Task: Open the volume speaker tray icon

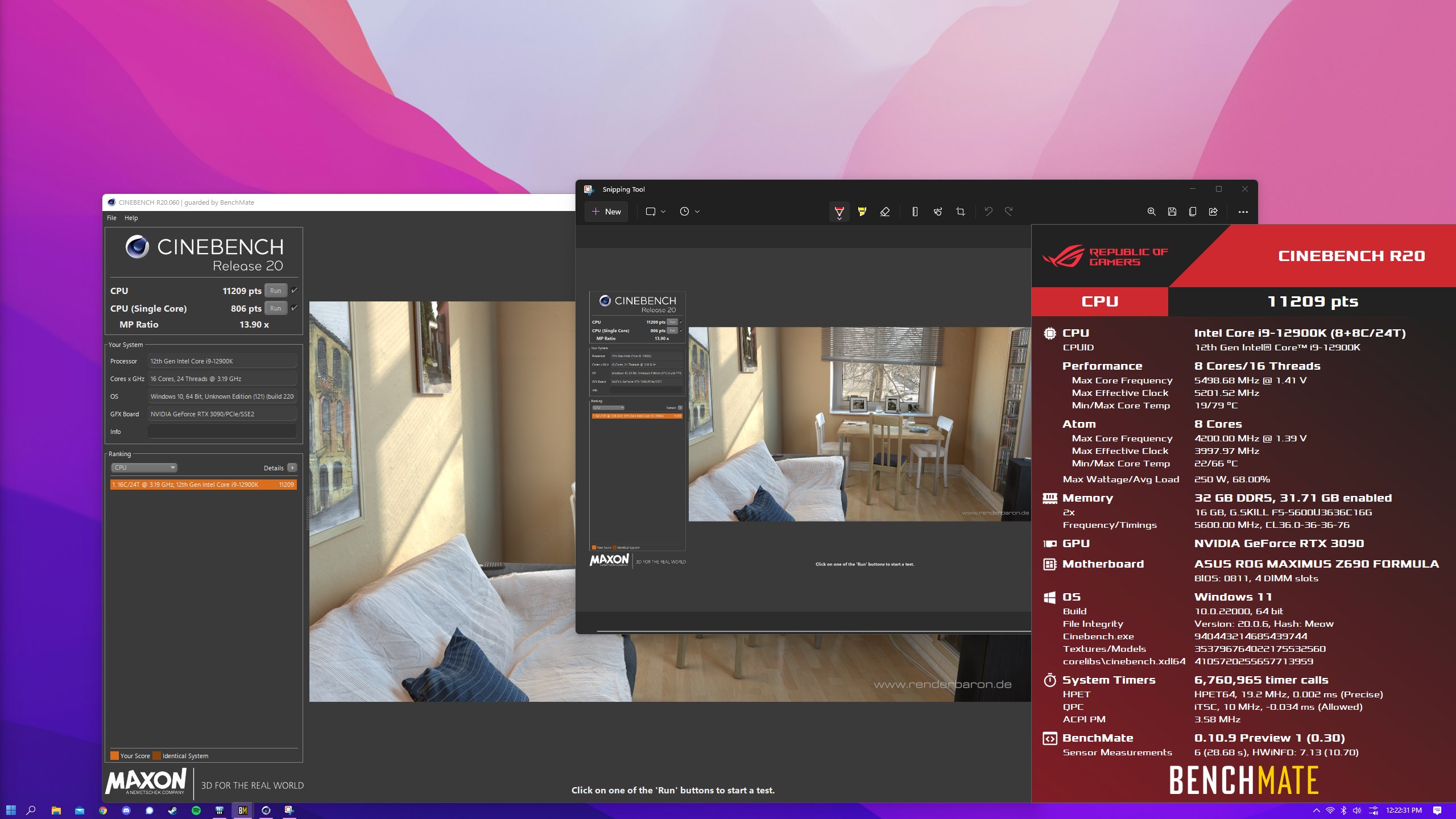Action: pos(1357,810)
